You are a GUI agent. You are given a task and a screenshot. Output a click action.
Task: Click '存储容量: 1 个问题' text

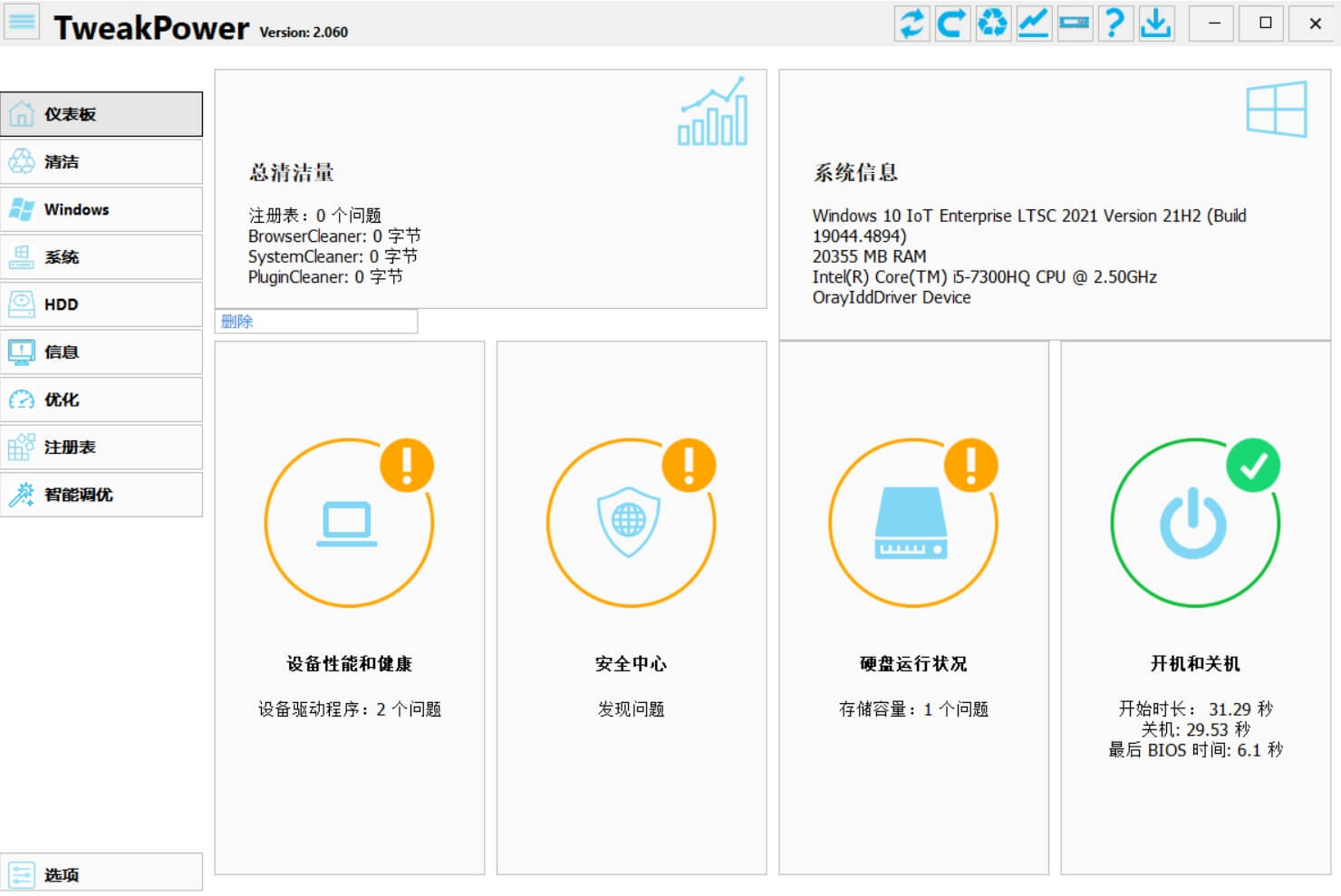(x=913, y=709)
